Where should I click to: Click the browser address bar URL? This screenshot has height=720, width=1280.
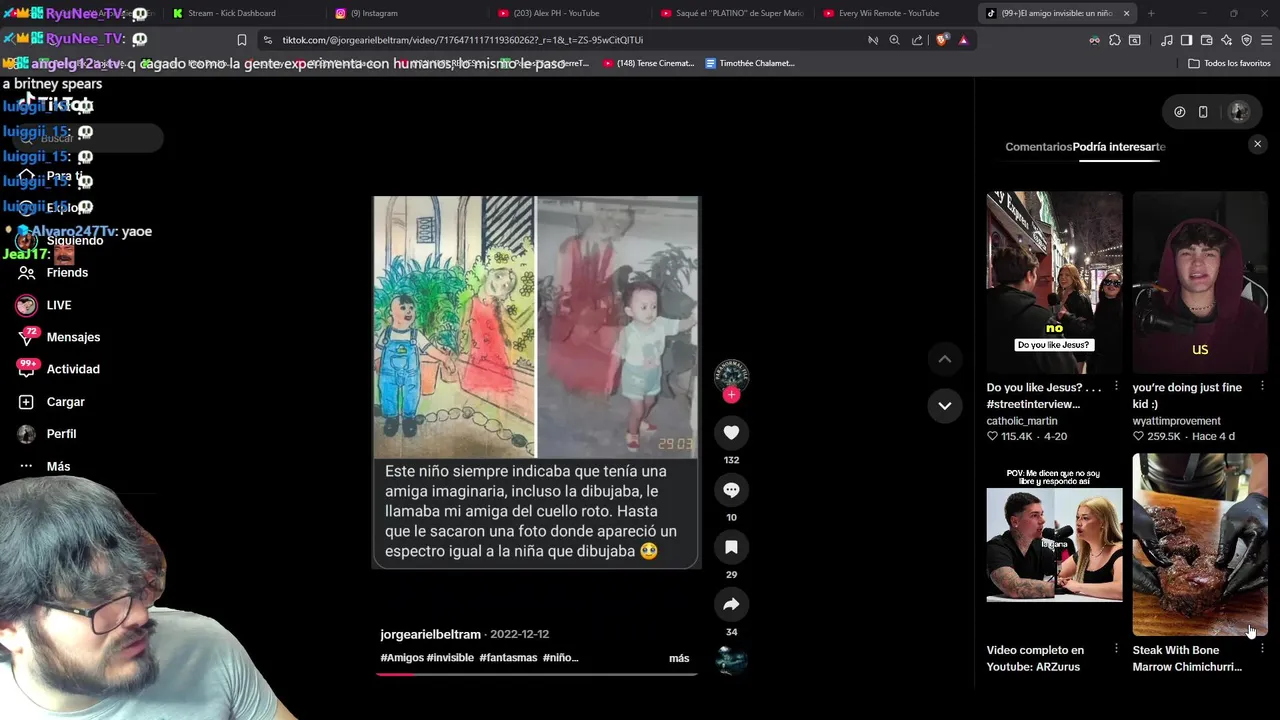click(x=462, y=40)
